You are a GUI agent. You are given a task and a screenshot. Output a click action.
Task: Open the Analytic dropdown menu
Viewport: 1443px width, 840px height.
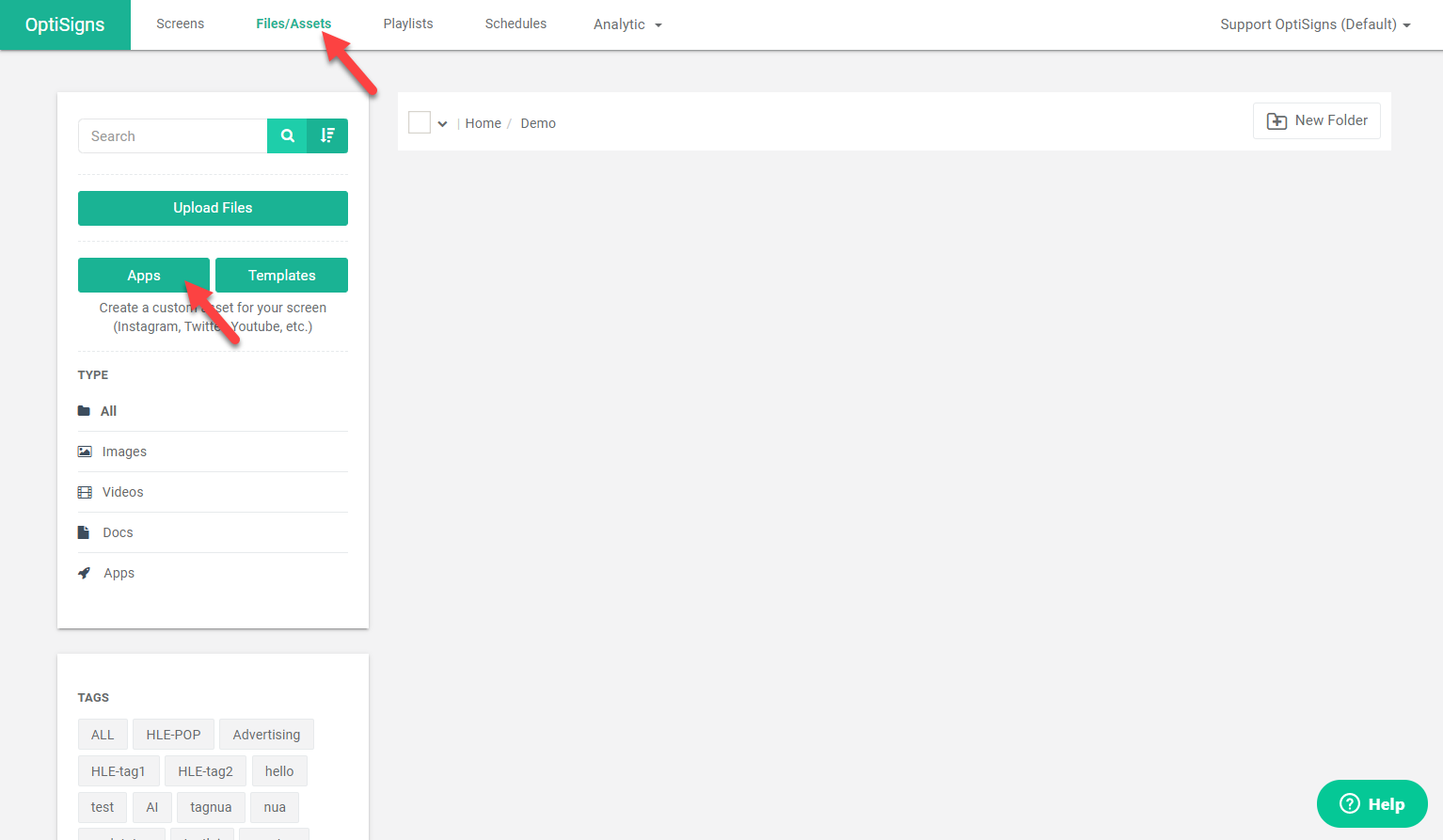point(627,24)
